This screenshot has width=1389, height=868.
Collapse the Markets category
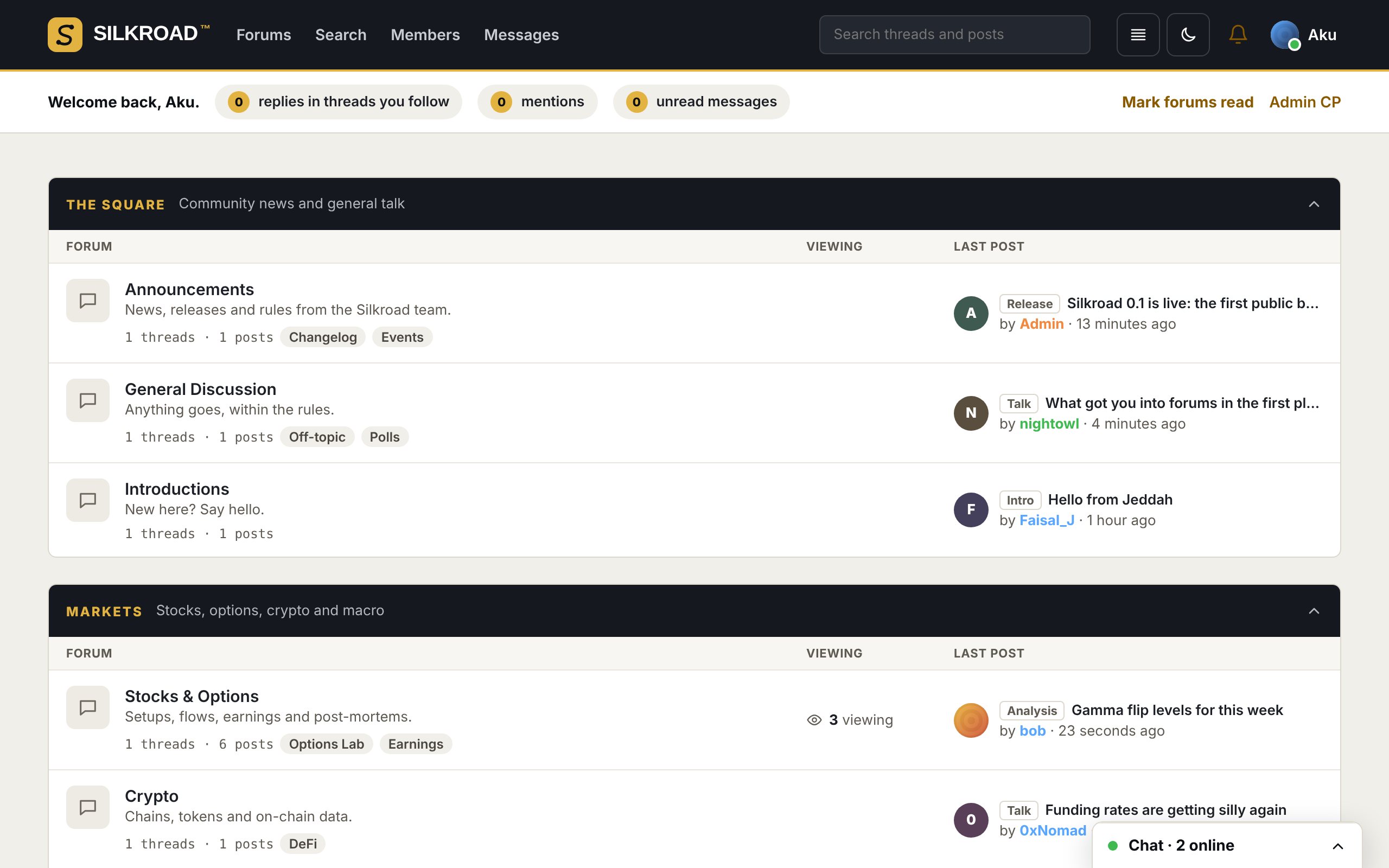[x=1313, y=611]
